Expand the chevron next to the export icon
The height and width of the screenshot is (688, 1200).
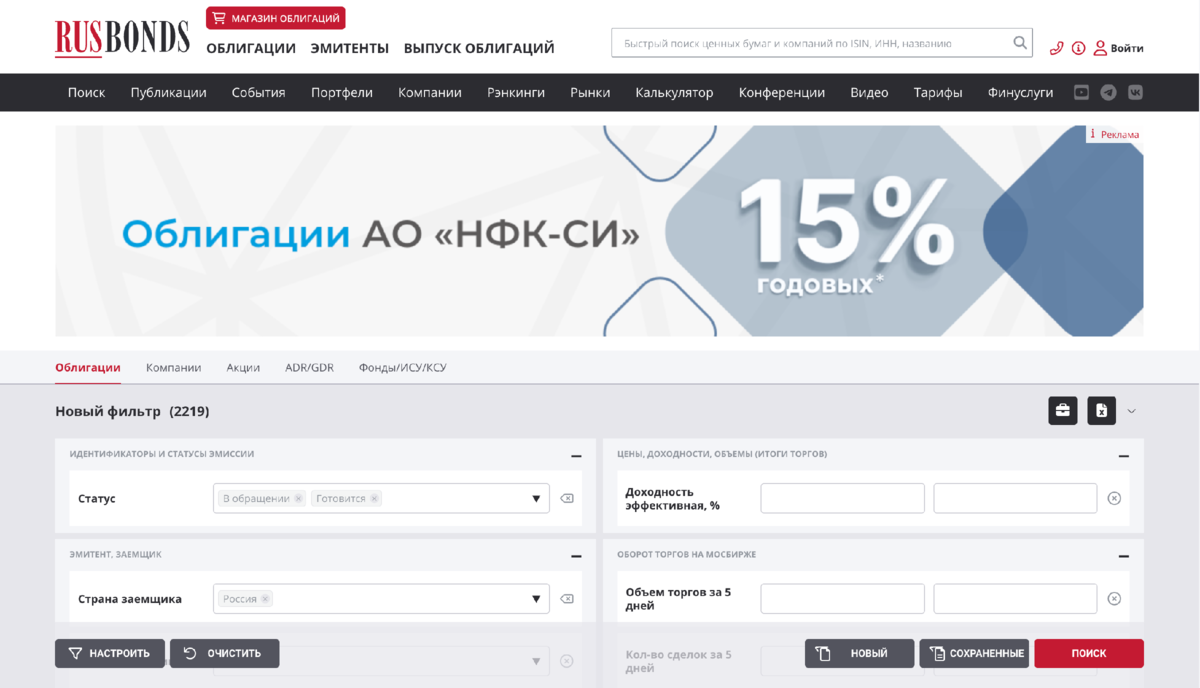click(1132, 410)
